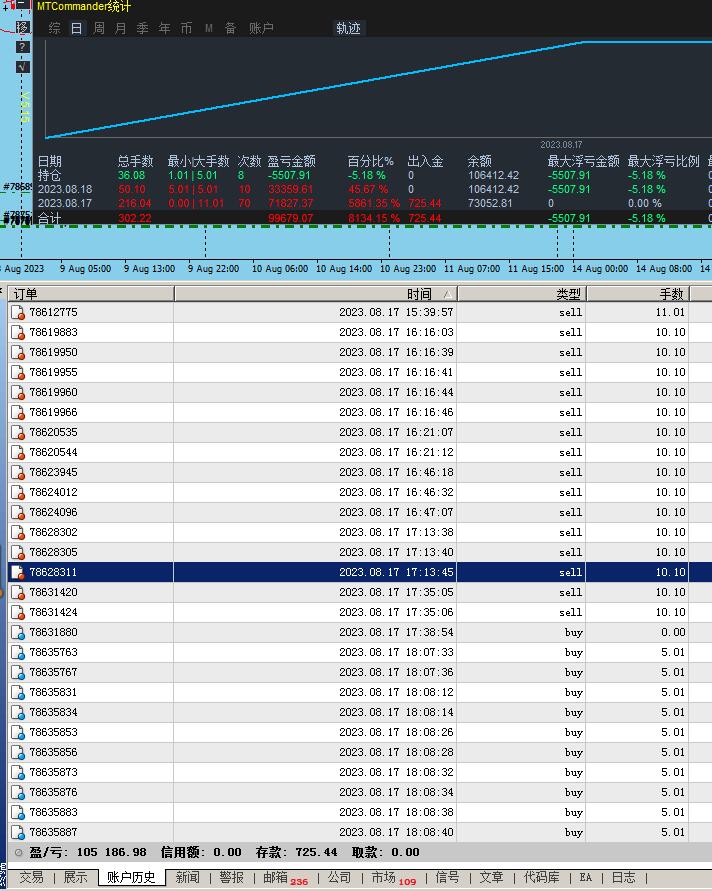Click the order icon for 78619960
The height and width of the screenshot is (891, 712).
pos(18,392)
